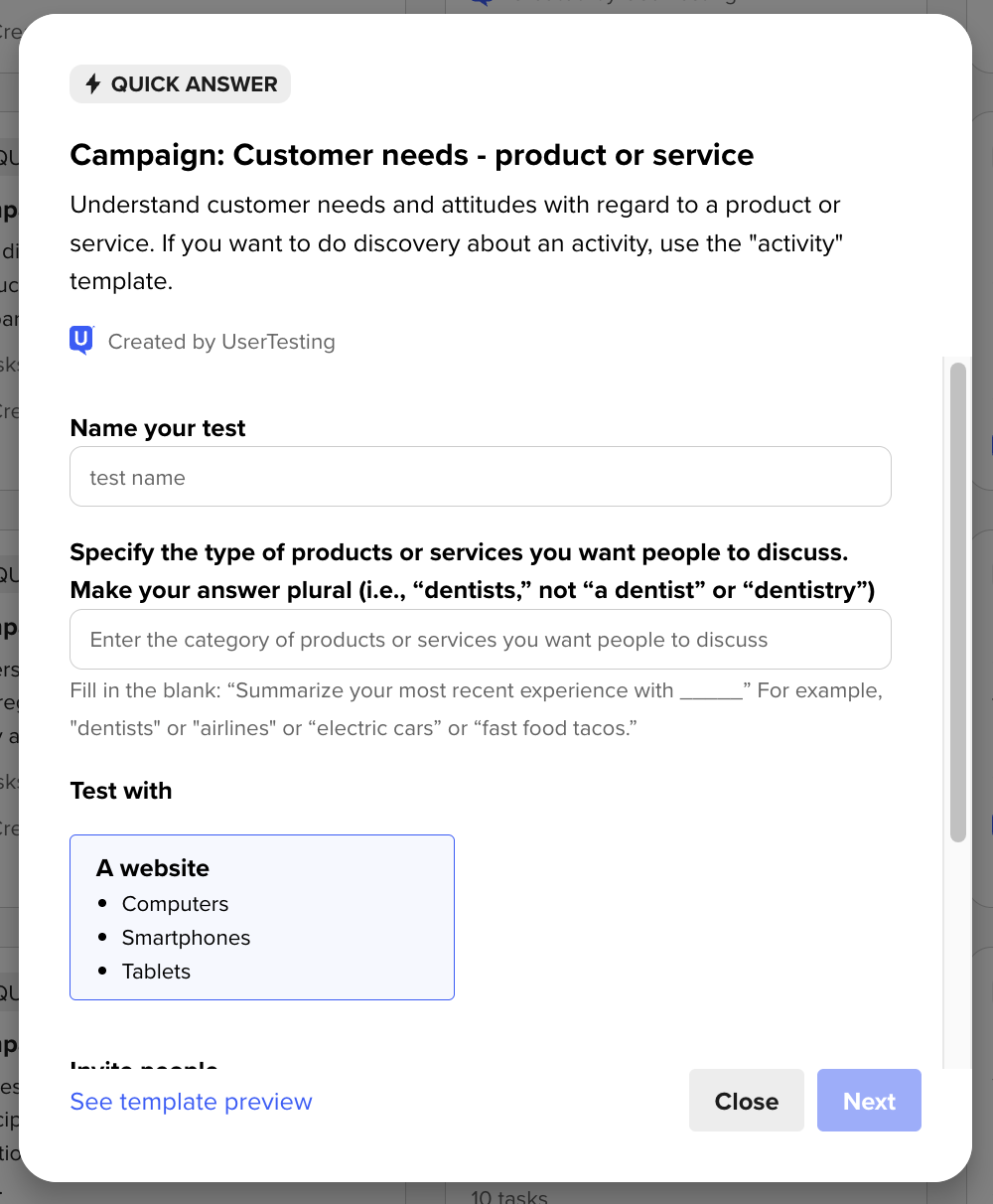
Task: Click the template description paragraph
Action: [x=456, y=243]
